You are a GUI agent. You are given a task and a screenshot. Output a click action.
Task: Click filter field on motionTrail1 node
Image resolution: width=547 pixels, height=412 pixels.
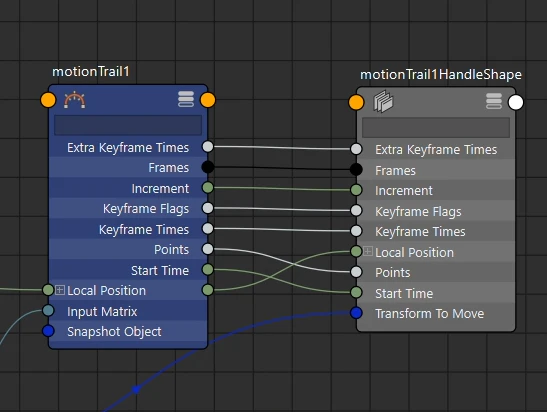coord(128,125)
